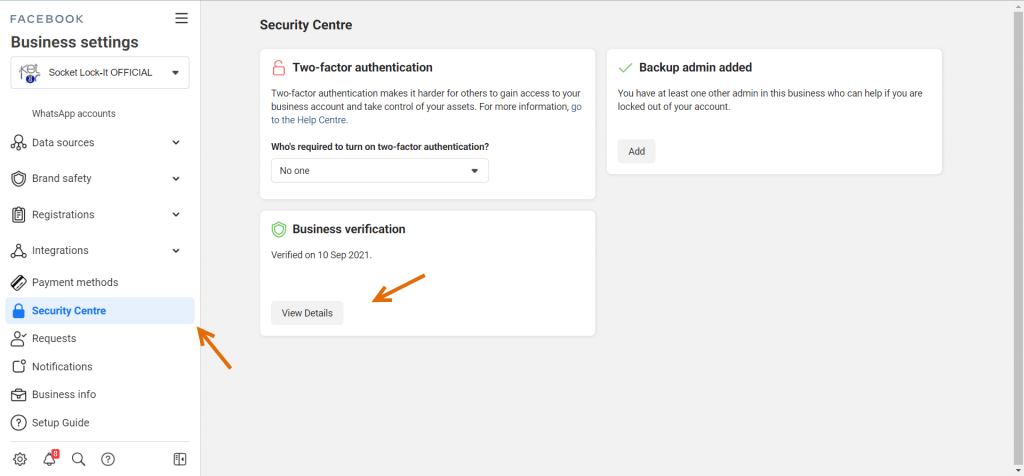
Task: Click the Payment methods card icon
Action: (19, 283)
